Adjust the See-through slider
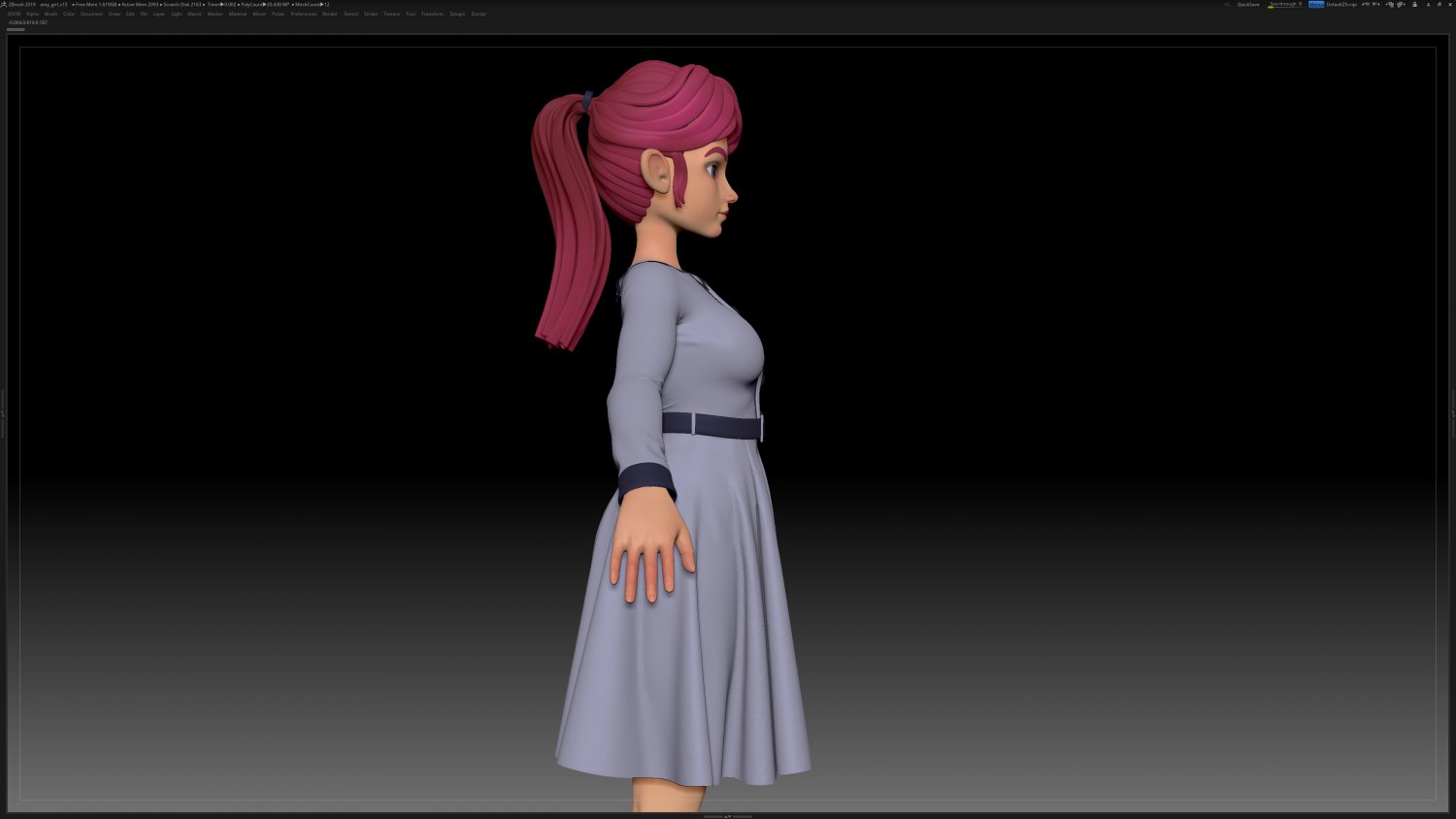The height and width of the screenshot is (819, 1456). point(1285,4)
